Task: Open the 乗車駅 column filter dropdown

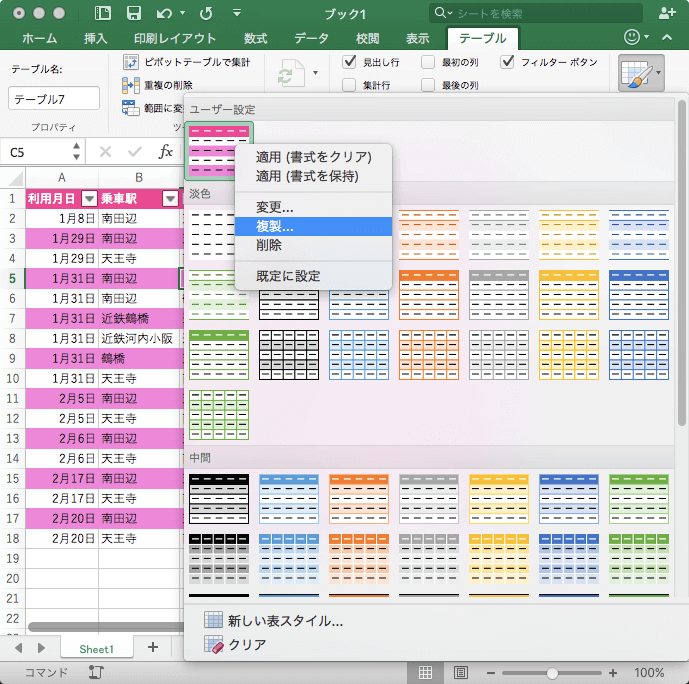Action: 170,198
